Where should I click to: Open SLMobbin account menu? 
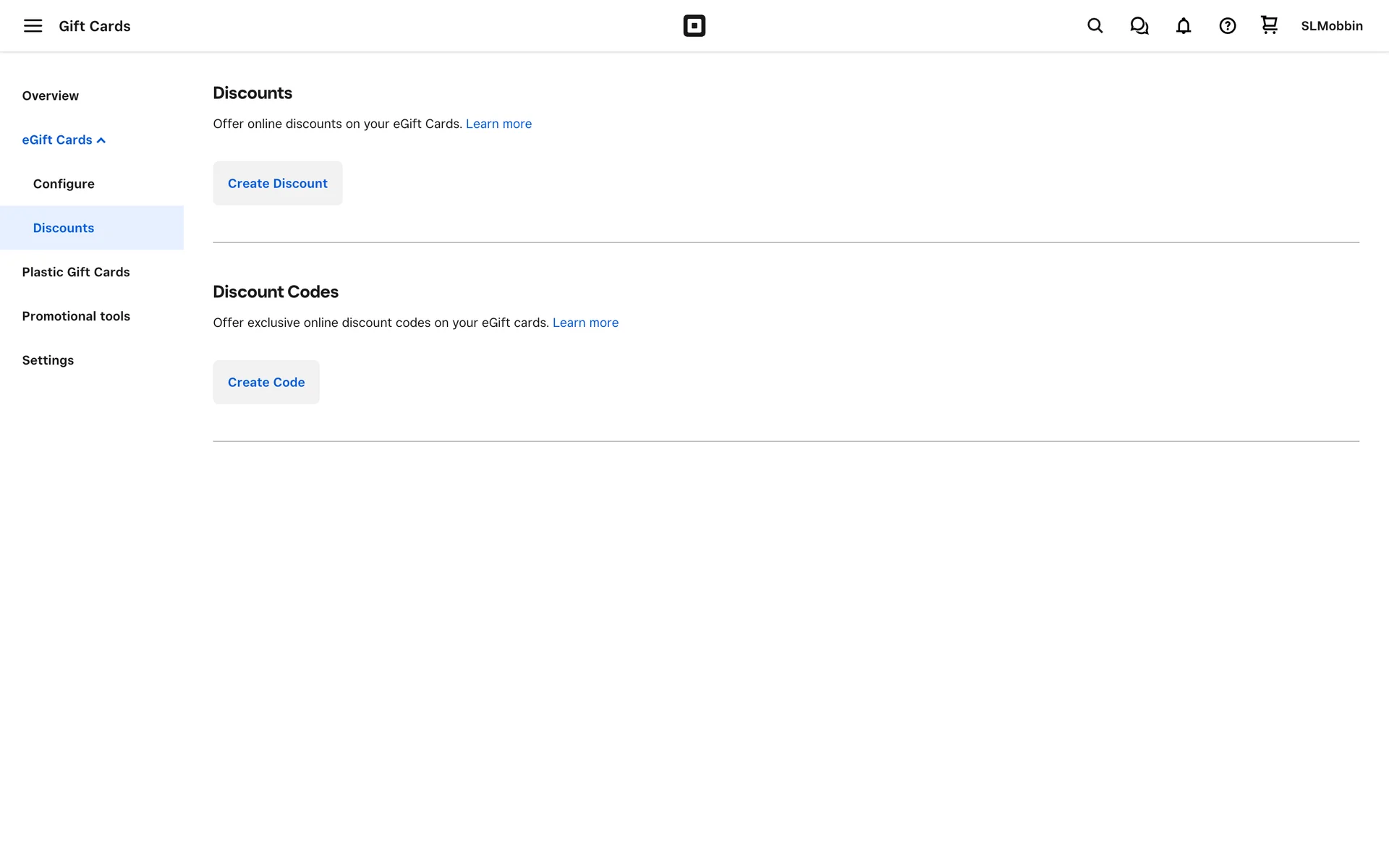[1331, 26]
